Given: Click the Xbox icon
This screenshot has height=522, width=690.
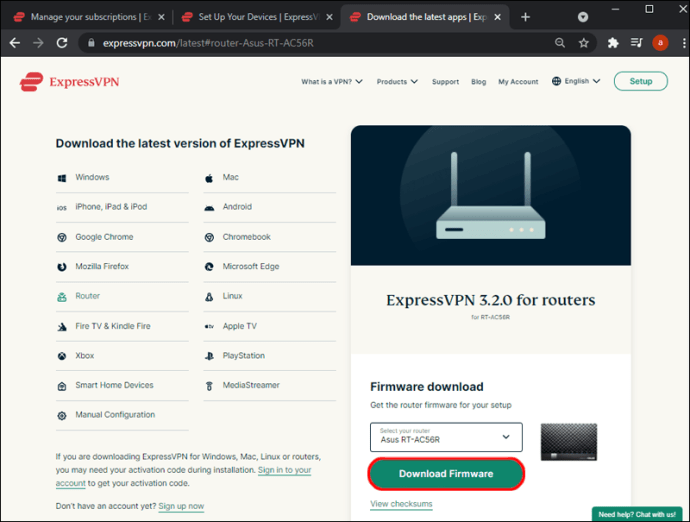Looking at the screenshot, I should click(x=62, y=356).
